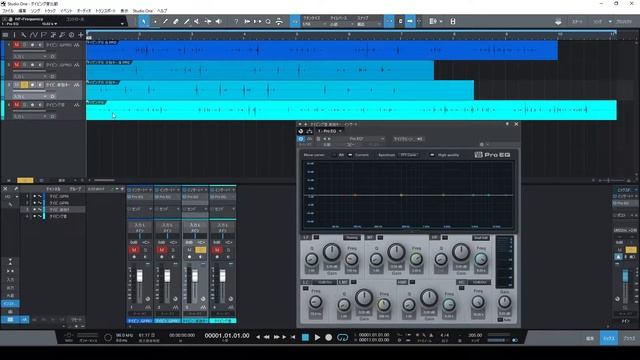The height and width of the screenshot is (360, 640).
Task: Toggle the Loop button in transport
Action: (342, 337)
